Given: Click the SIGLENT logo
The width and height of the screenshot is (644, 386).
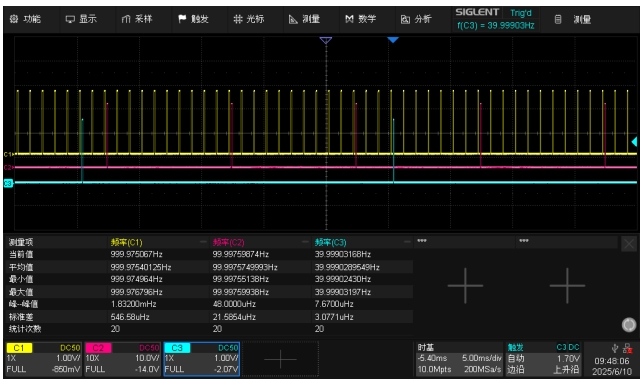Looking at the screenshot, I should [x=477, y=12].
